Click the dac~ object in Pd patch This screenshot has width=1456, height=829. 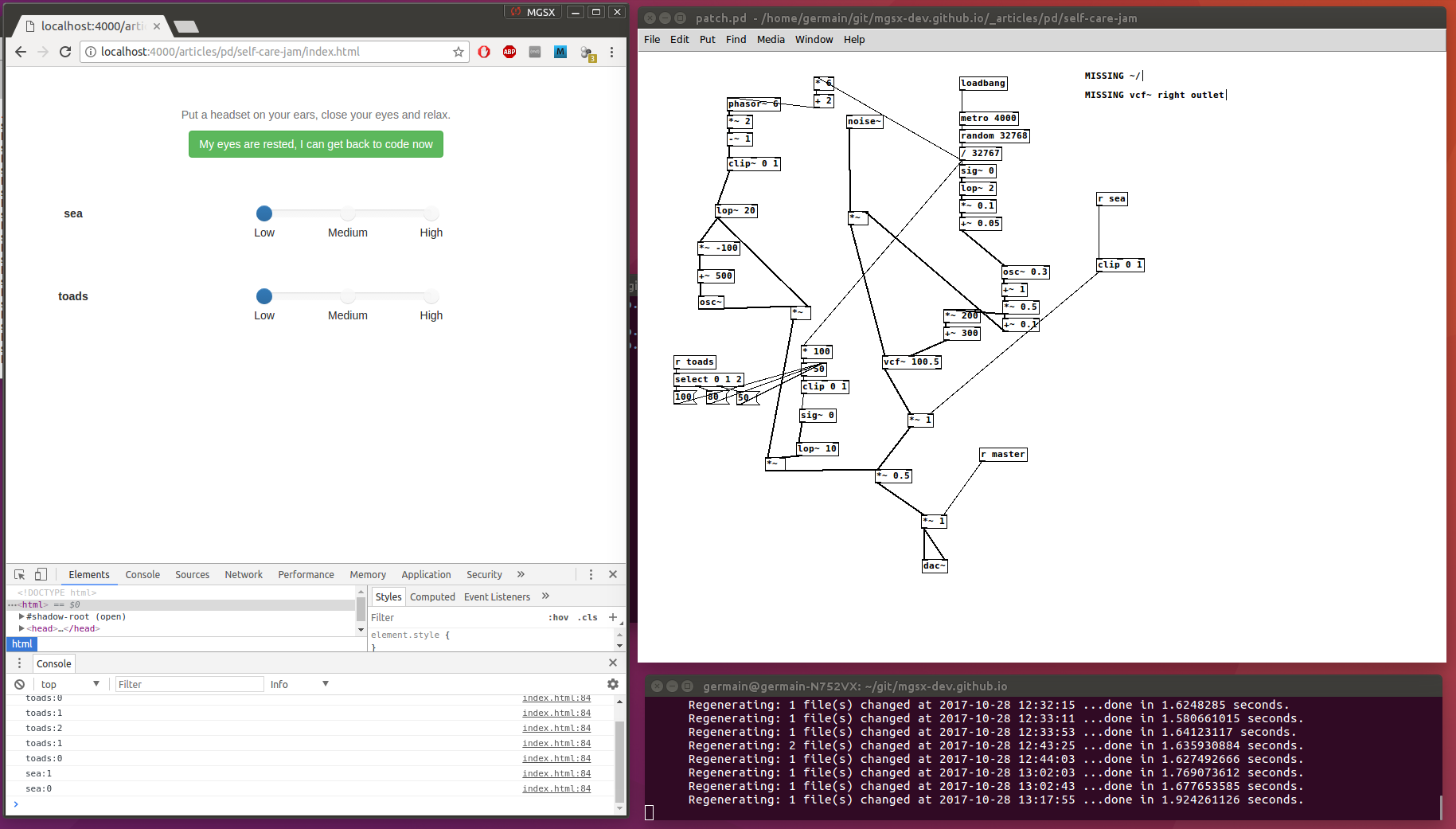pyautogui.click(x=935, y=566)
